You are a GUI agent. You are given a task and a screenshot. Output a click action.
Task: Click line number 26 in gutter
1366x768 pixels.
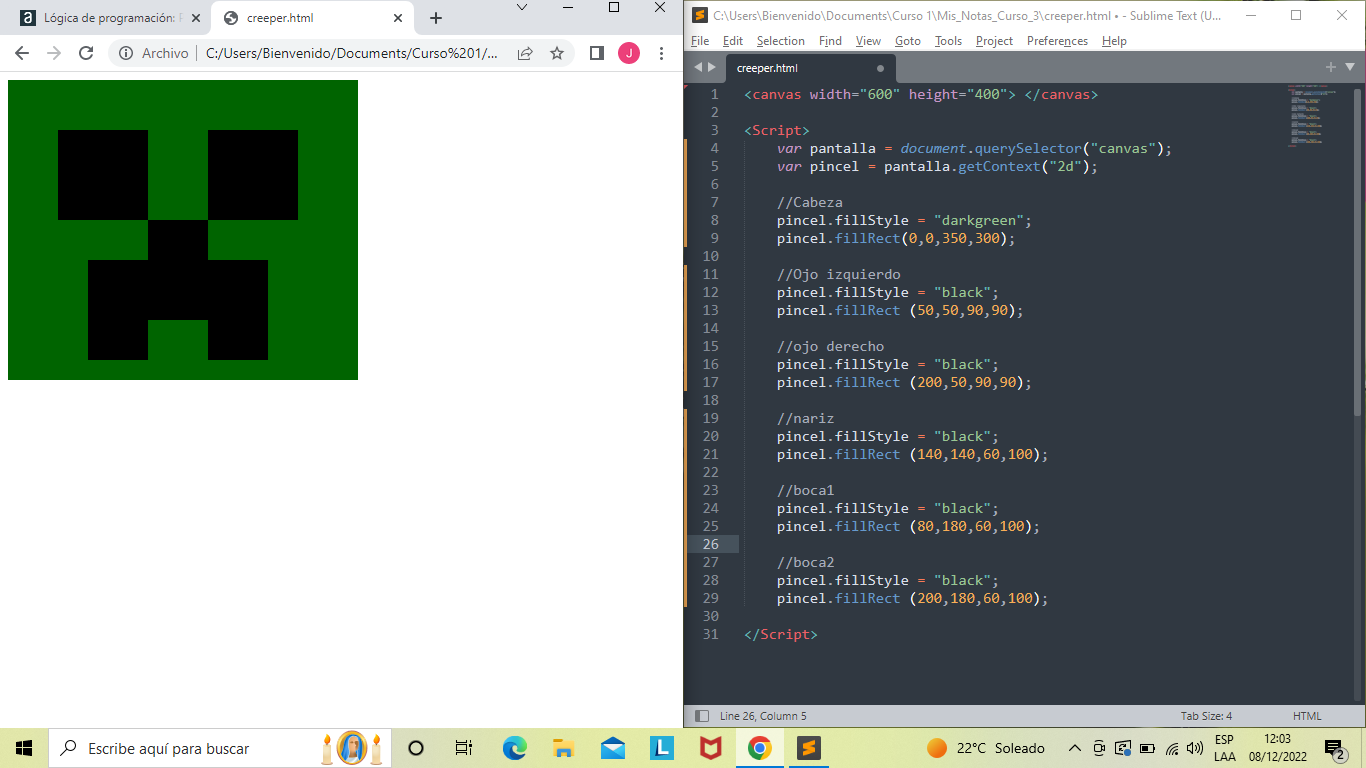711,544
